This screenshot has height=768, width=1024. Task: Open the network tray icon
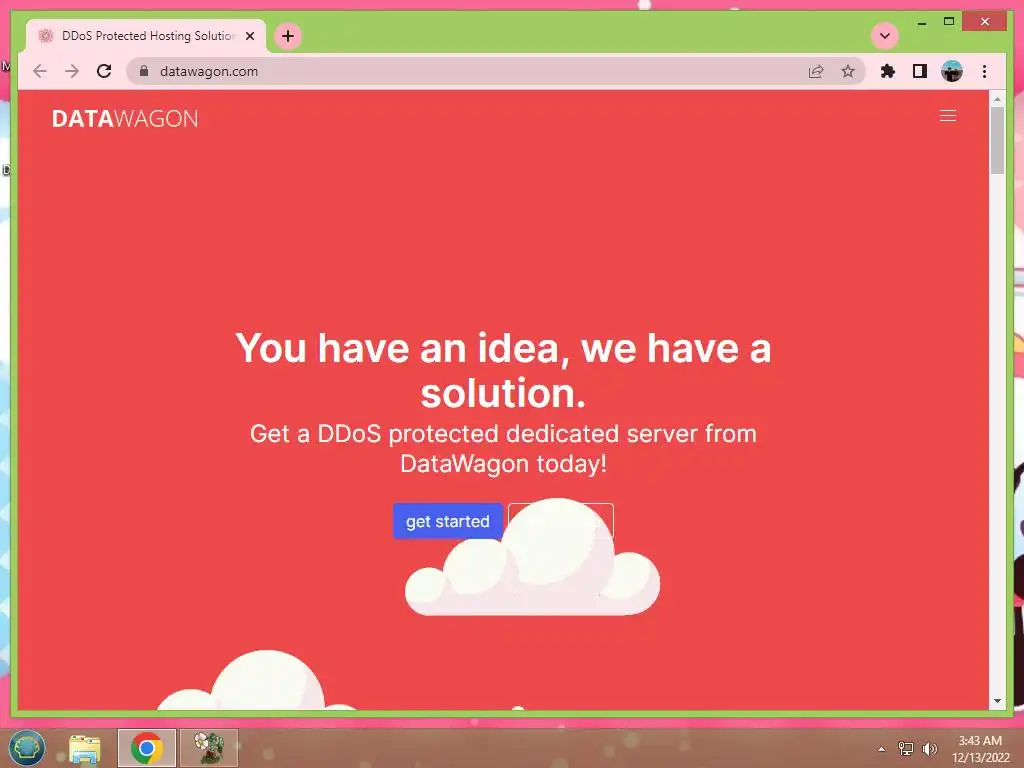(906, 748)
